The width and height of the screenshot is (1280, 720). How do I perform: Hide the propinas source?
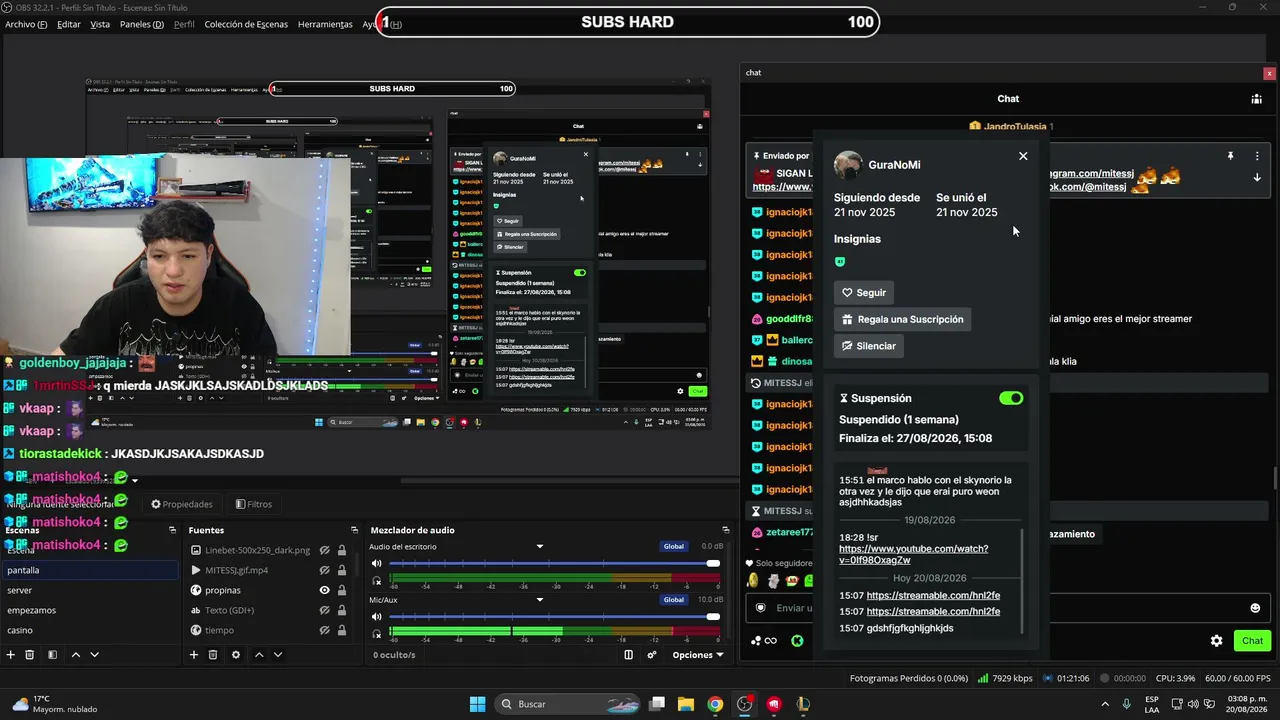pos(324,590)
